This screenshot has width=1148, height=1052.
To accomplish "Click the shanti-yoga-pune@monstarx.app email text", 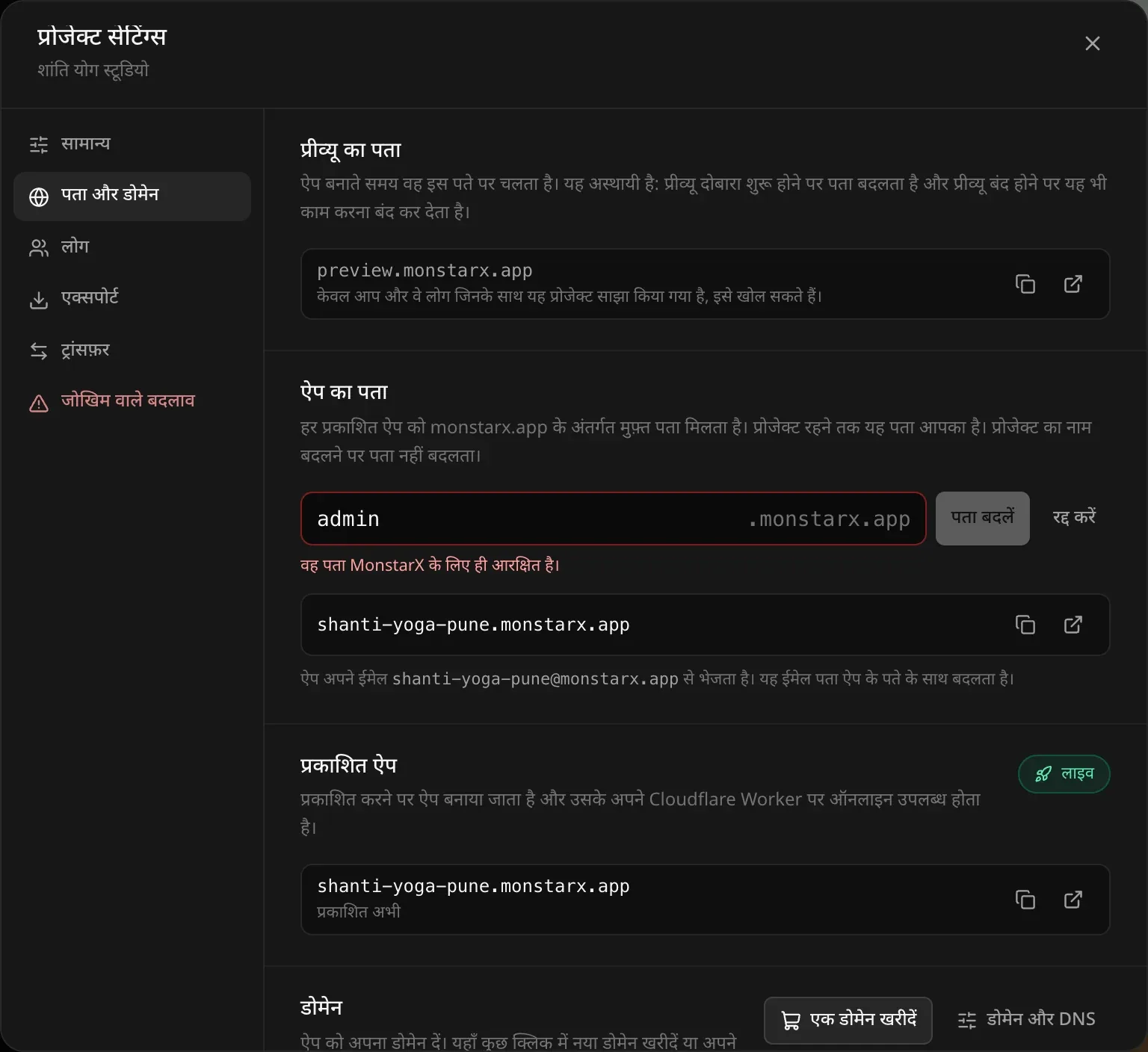I will [535, 678].
